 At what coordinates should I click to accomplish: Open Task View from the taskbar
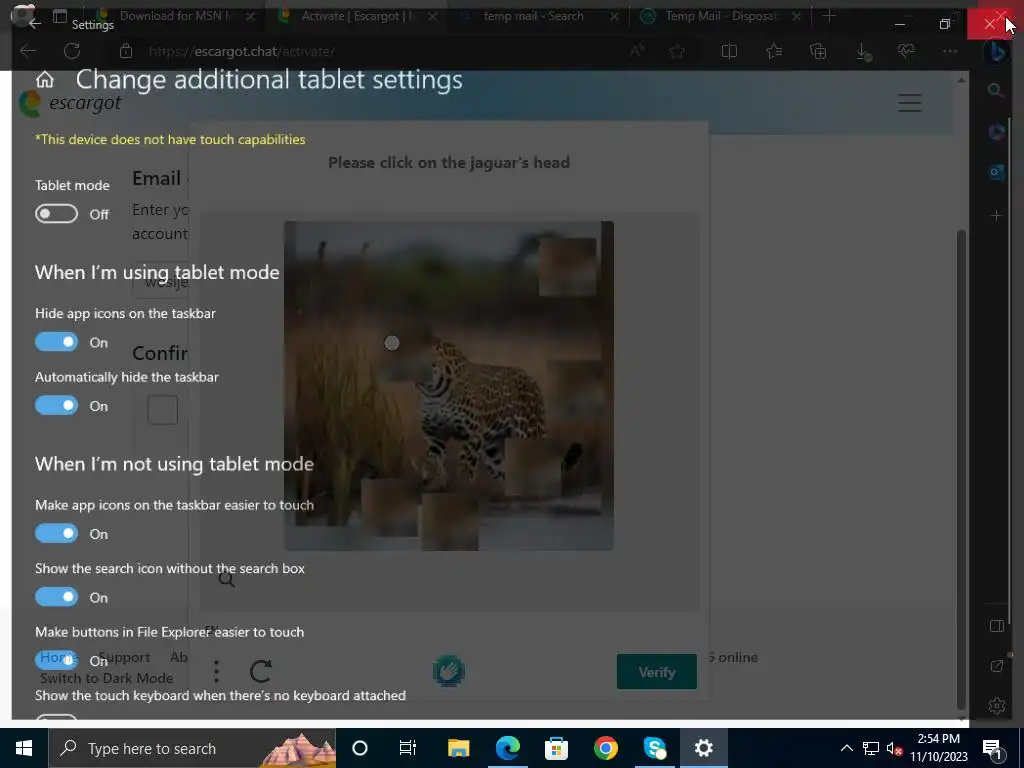(408, 748)
